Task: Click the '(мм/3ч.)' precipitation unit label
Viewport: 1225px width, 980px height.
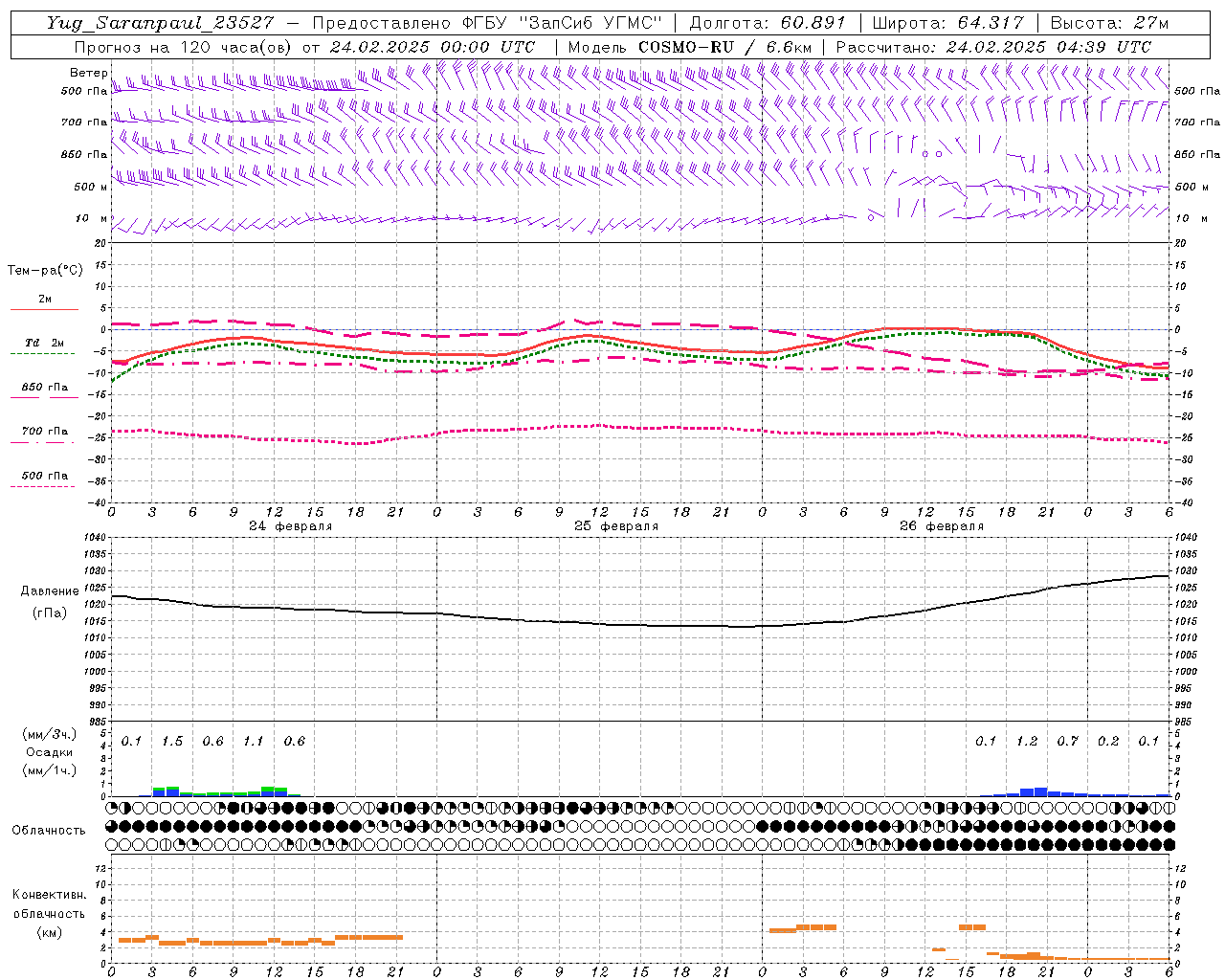Action: (x=50, y=735)
